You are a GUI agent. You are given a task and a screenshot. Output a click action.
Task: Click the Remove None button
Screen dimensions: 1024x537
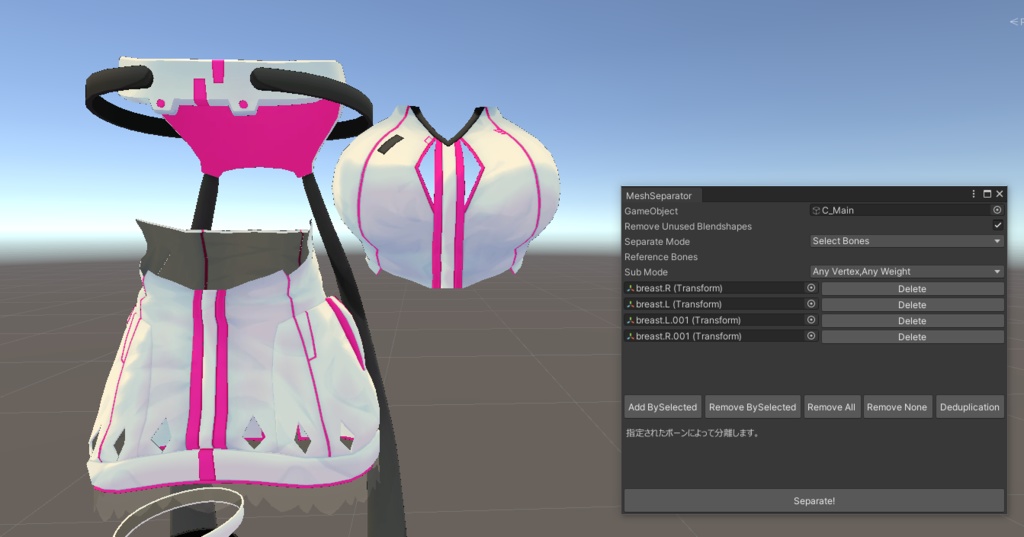click(x=897, y=407)
